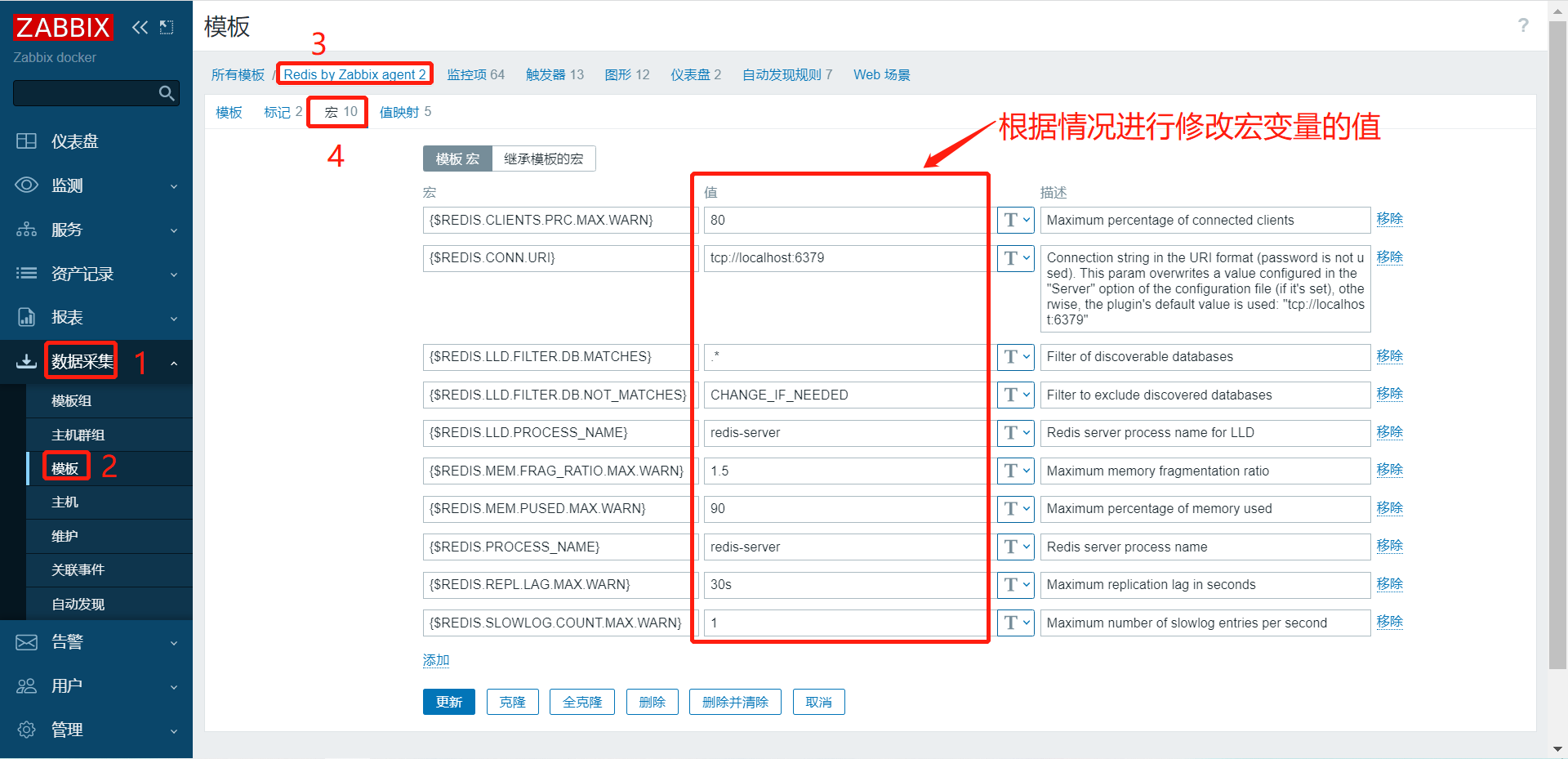Click the 用户 users icon
This screenshot has width=1568, height=759.
tap(26, 686)
